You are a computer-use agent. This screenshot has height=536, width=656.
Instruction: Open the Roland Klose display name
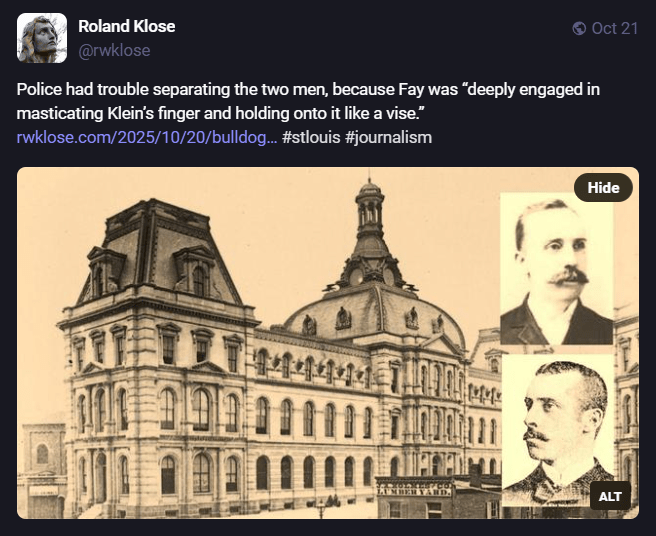[x=127, y=26]
